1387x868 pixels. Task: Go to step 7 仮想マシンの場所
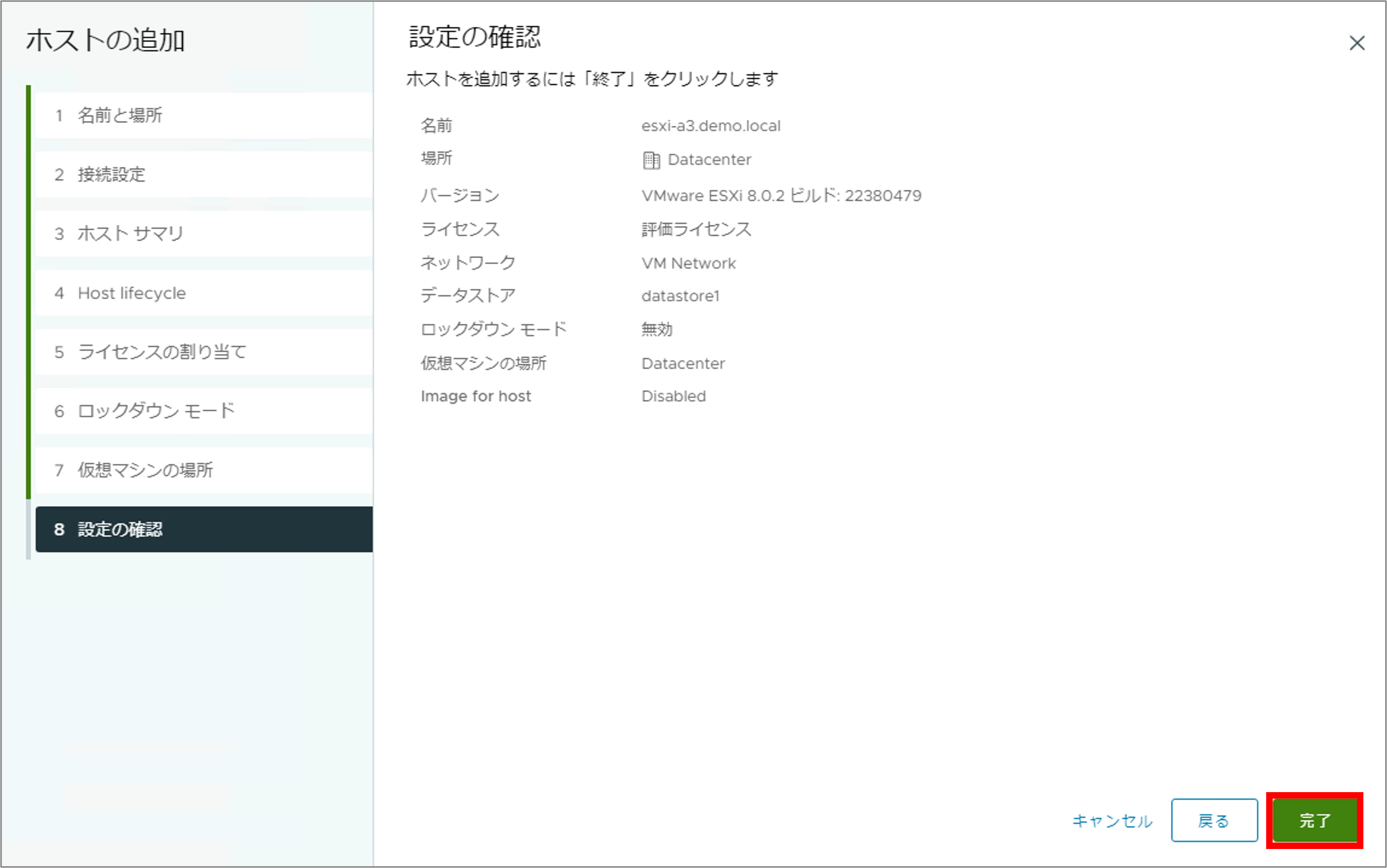pyautogui.click(x=204, y=470)
